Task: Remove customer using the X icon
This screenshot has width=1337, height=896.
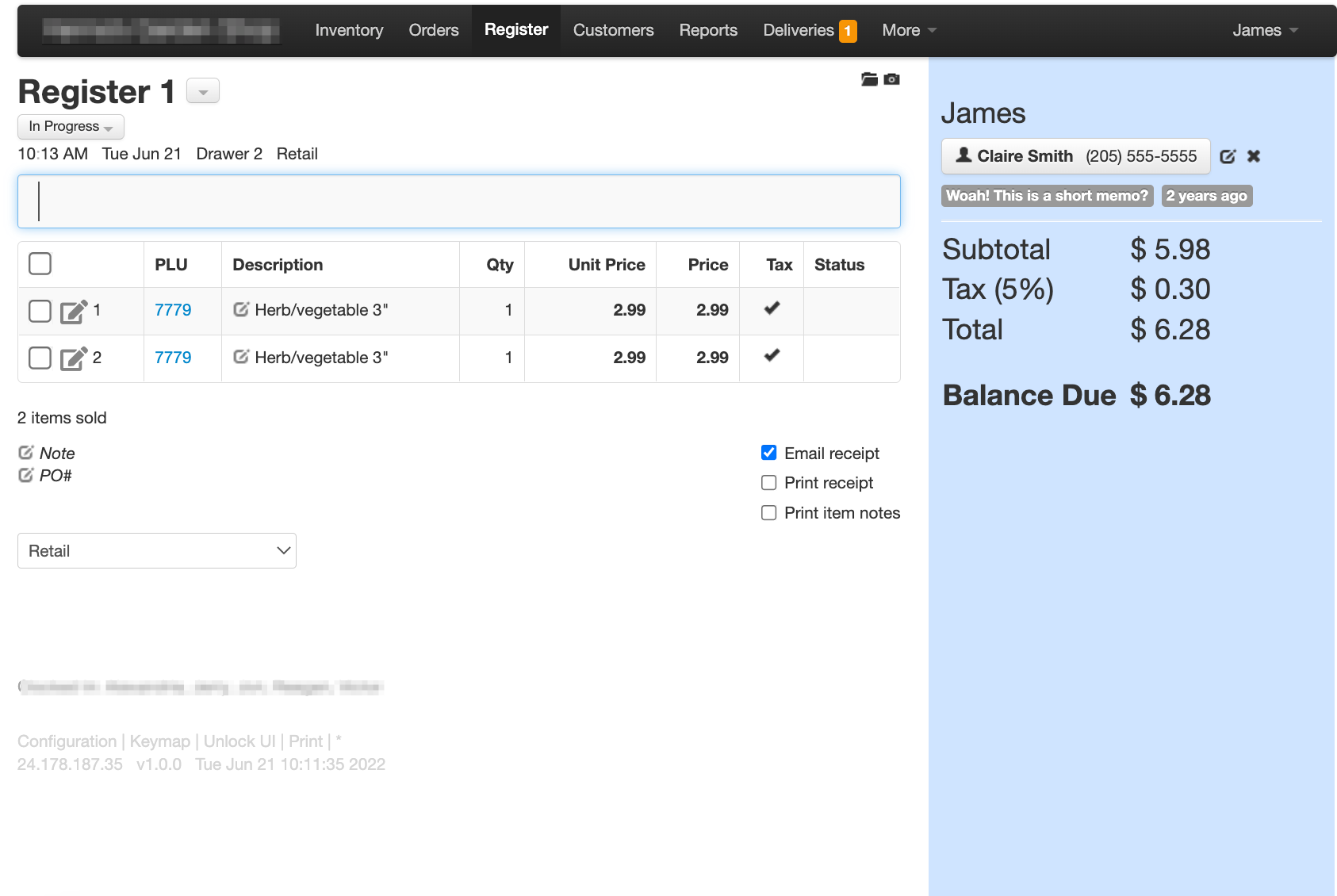Action: pyautogui.click(x=1254, y=156)
